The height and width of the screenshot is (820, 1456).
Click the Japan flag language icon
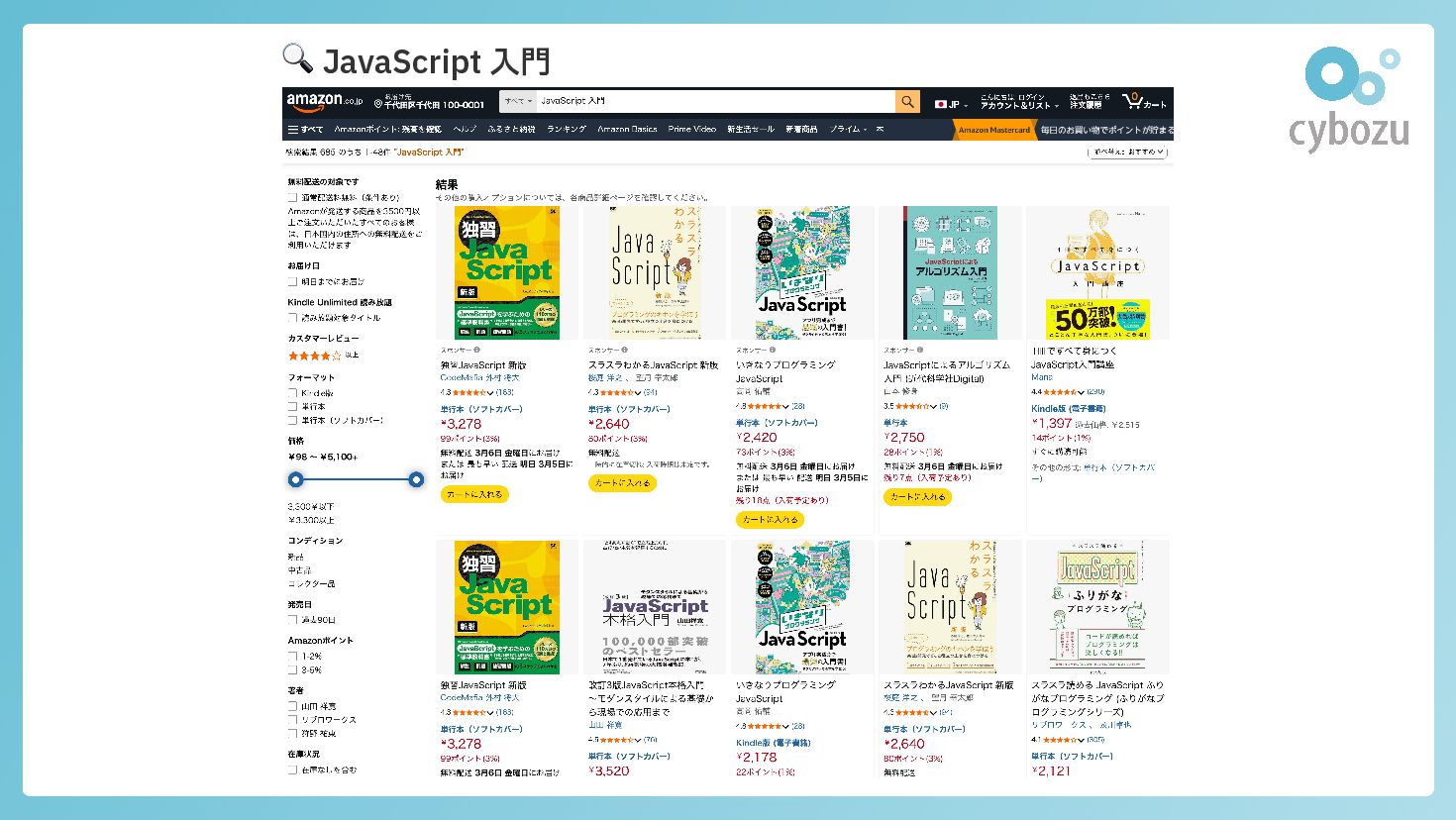point(941,104)
